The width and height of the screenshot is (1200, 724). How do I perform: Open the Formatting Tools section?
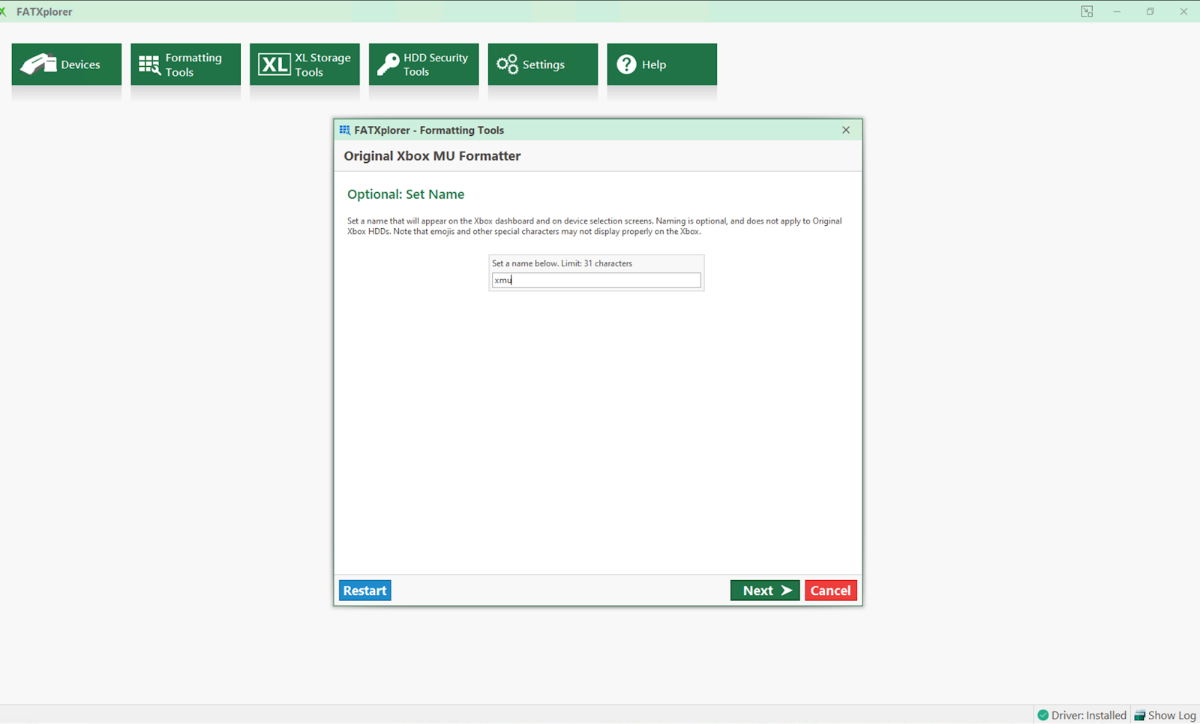pos(185,64)
